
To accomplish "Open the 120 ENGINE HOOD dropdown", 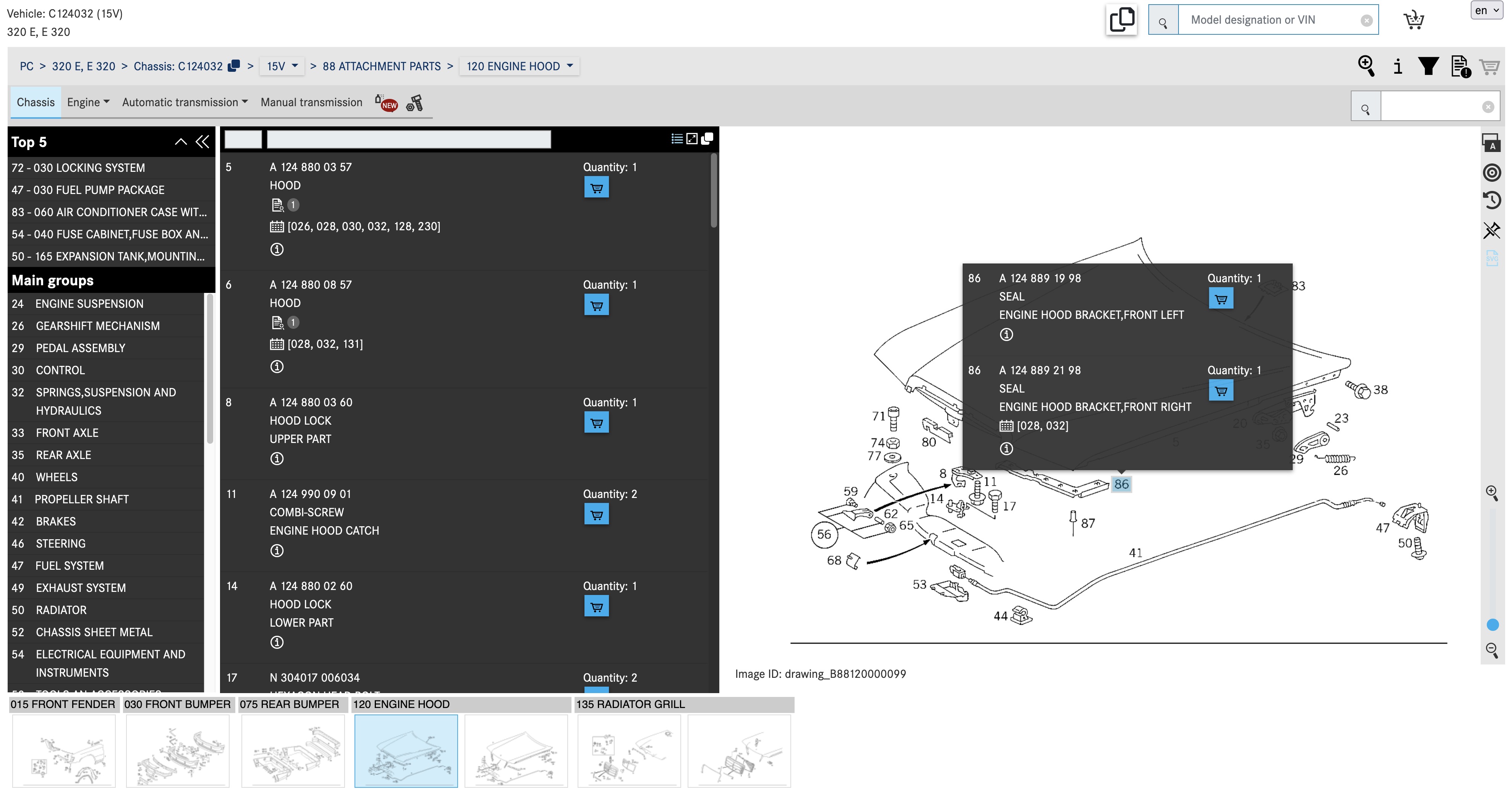I will 520,66.
